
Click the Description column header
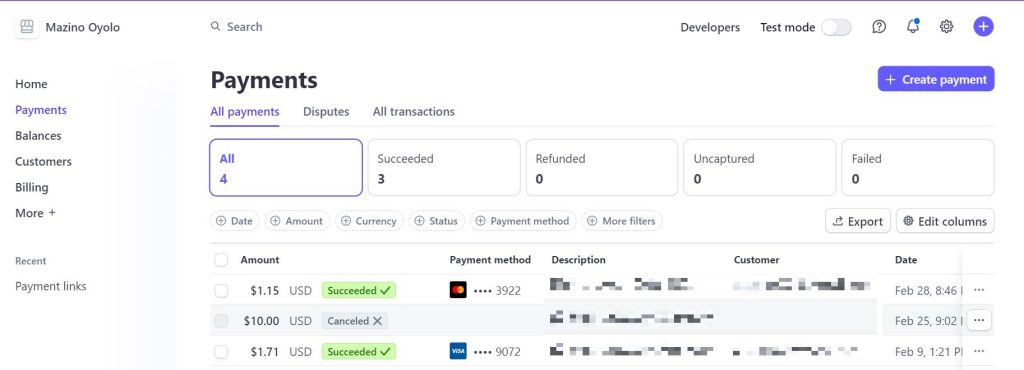click(x=579, y=260)
